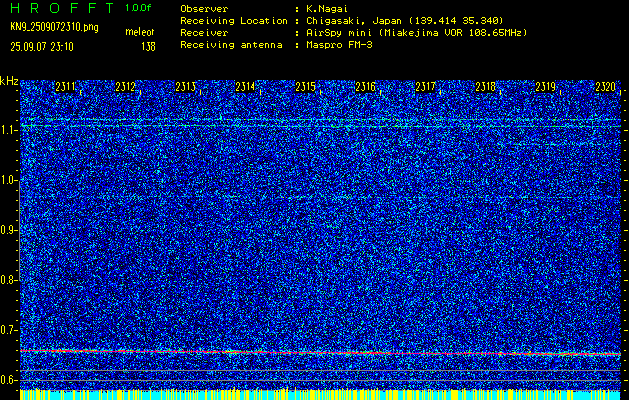Click the 2320 time marker
629x400 pixels.
(605, 87)
